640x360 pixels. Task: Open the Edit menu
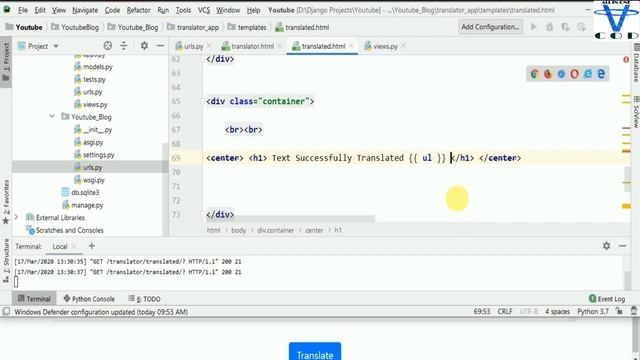click(x=40, y=10)
